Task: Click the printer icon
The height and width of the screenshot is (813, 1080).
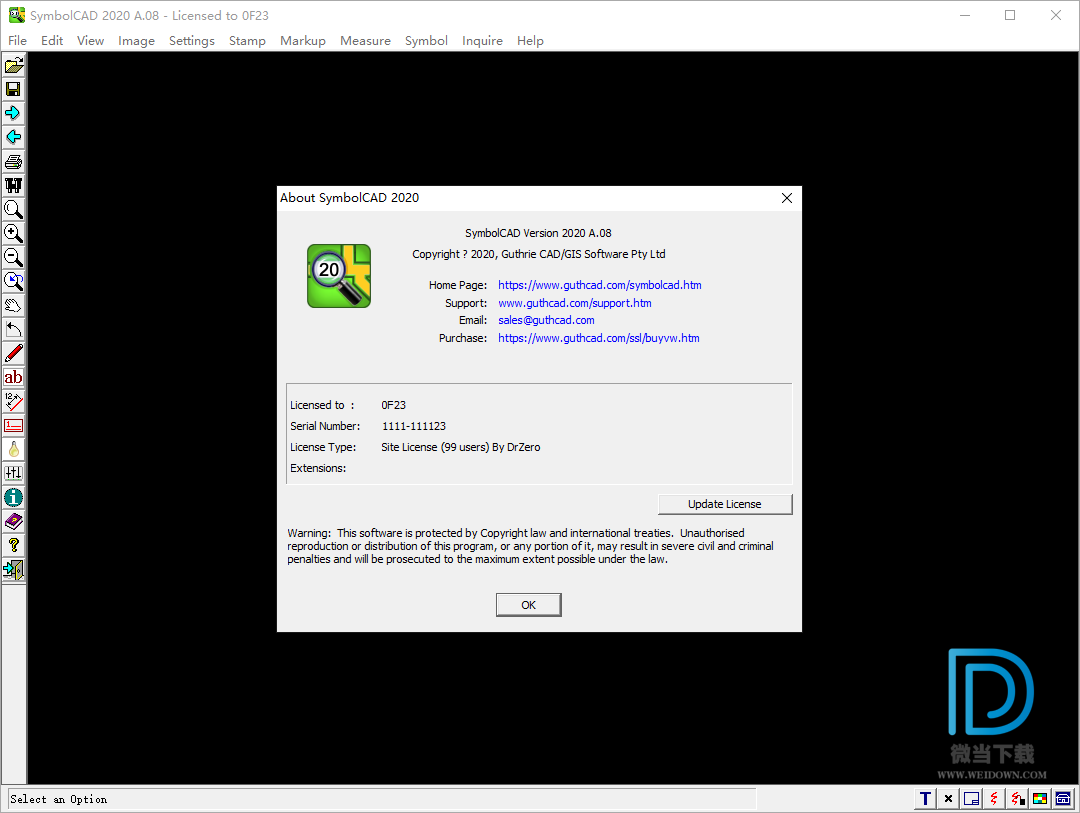Action: (x=14, y=162)
